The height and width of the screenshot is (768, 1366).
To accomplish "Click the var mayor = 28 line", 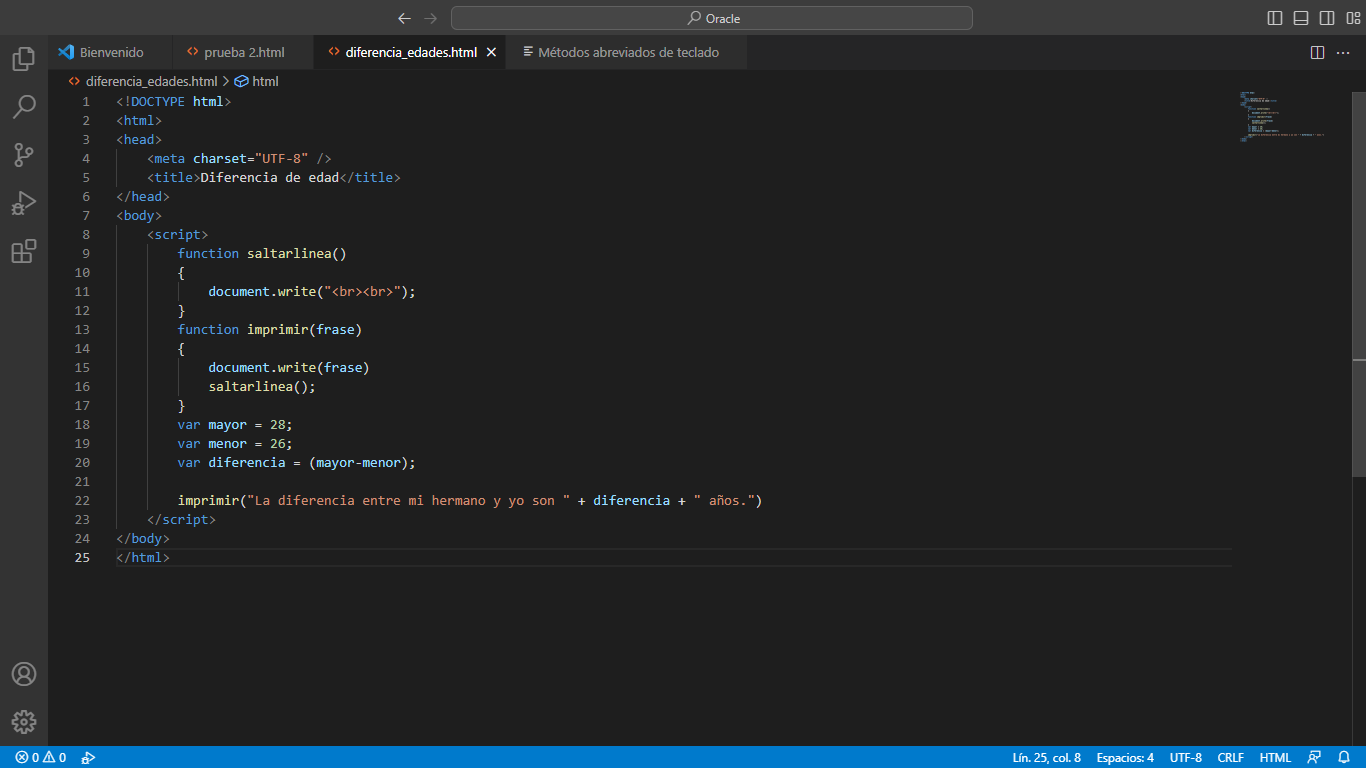I will click(x=236, y=424).
